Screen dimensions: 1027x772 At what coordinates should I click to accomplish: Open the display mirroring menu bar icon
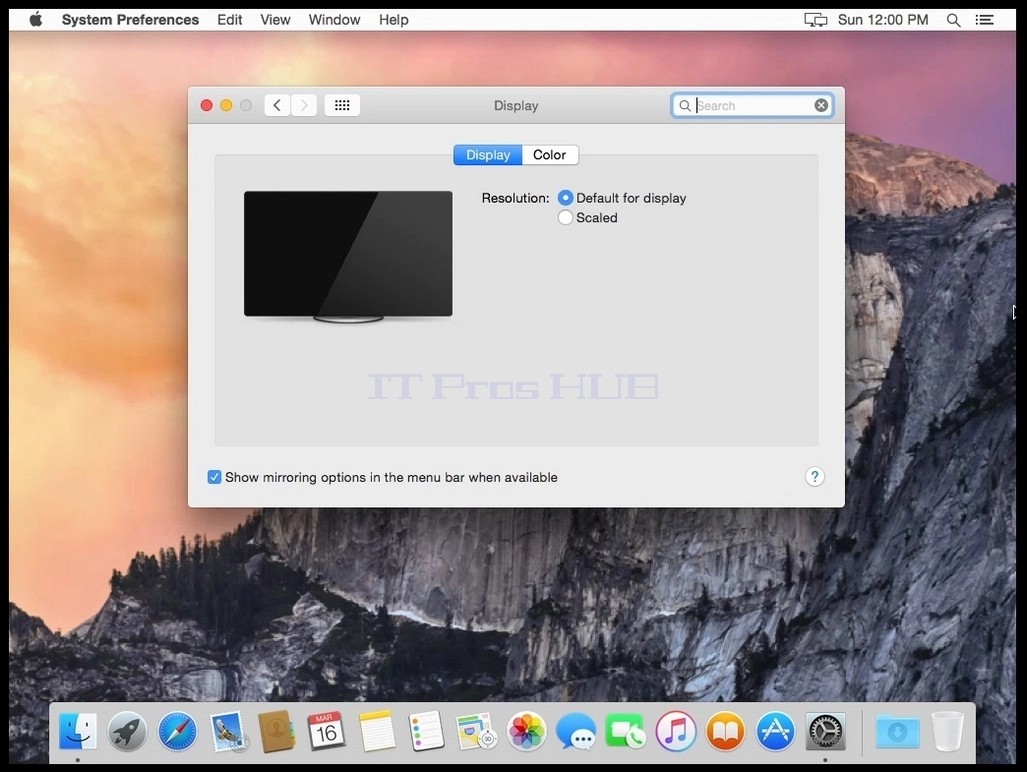[x=815, y=20]
